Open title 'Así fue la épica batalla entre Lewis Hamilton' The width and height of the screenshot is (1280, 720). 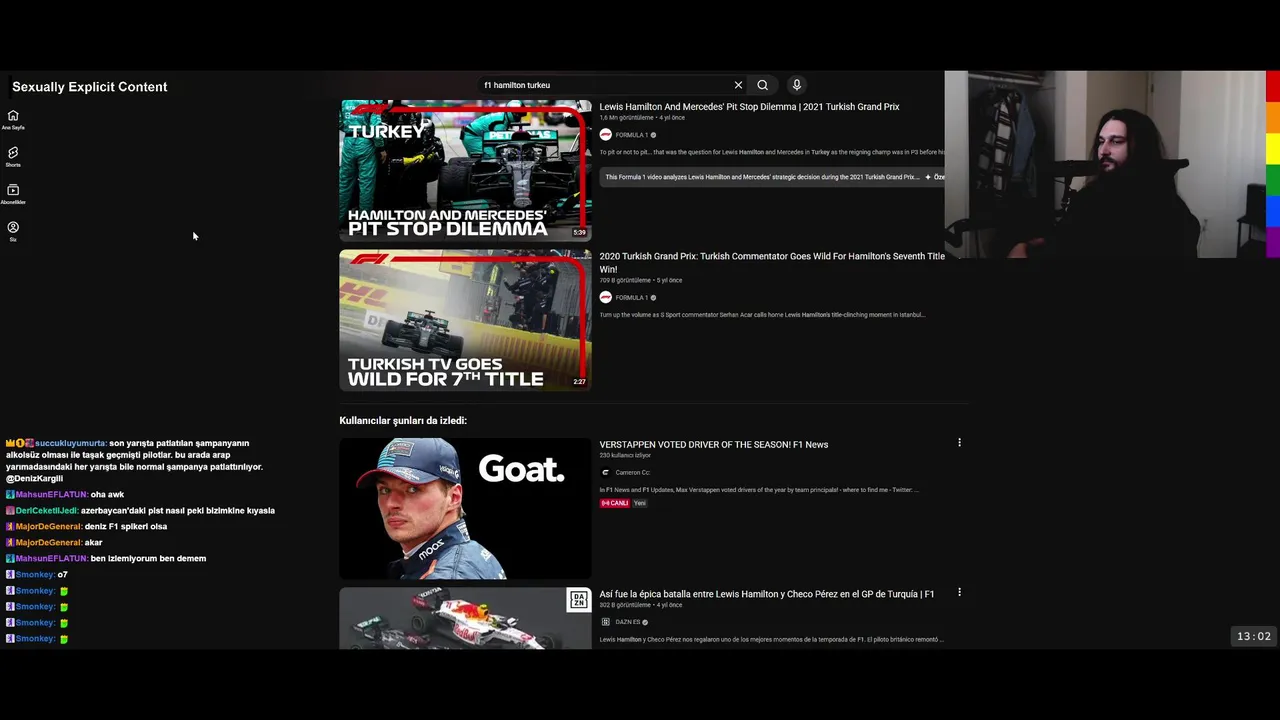pos(766,594)
